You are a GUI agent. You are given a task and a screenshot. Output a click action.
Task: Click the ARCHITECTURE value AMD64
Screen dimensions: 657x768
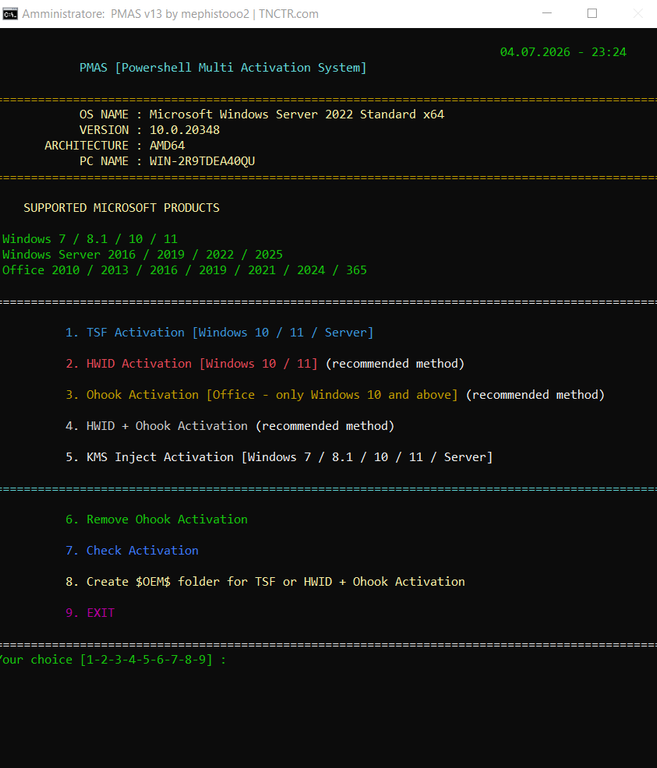click(x=167, y=145)
